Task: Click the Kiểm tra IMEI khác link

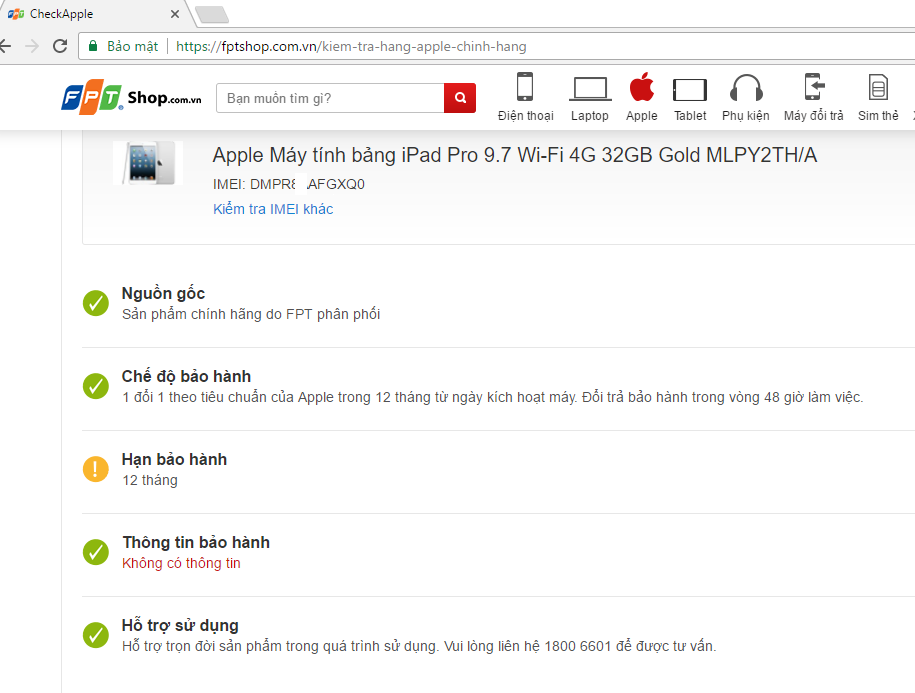Action: pos(273,209)
